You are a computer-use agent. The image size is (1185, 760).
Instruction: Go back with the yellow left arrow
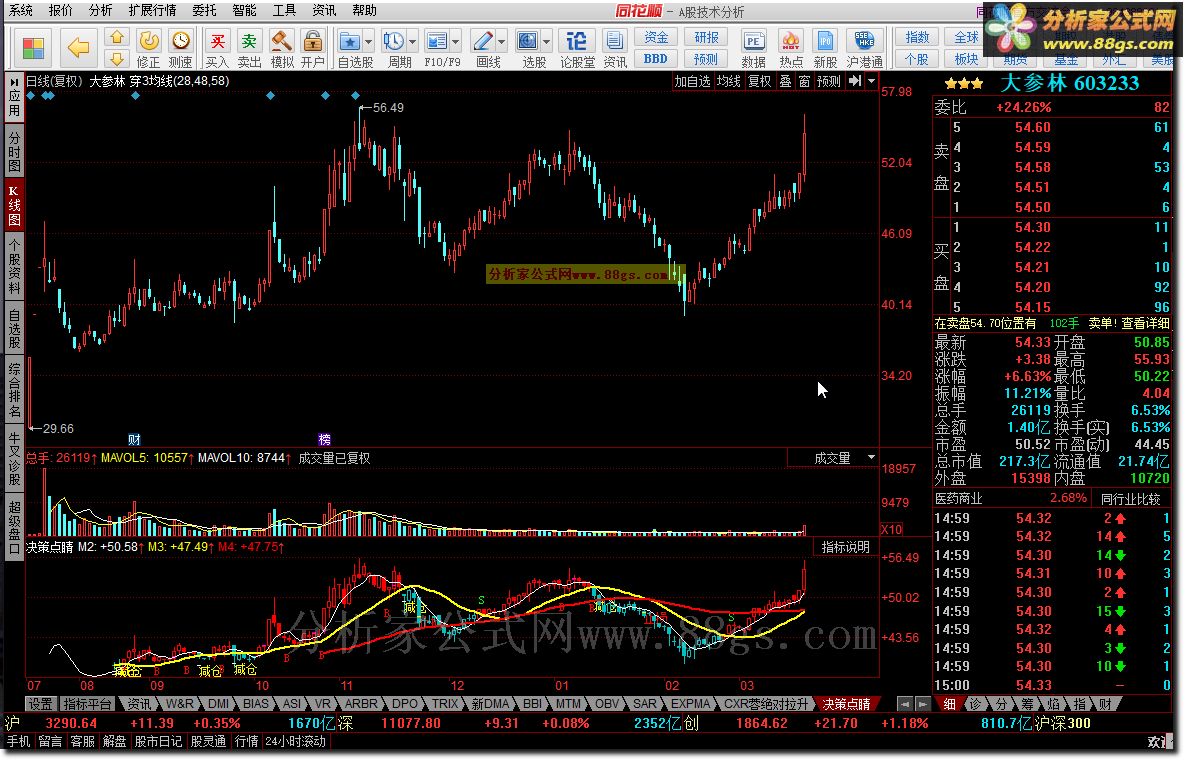pos(78,48)
